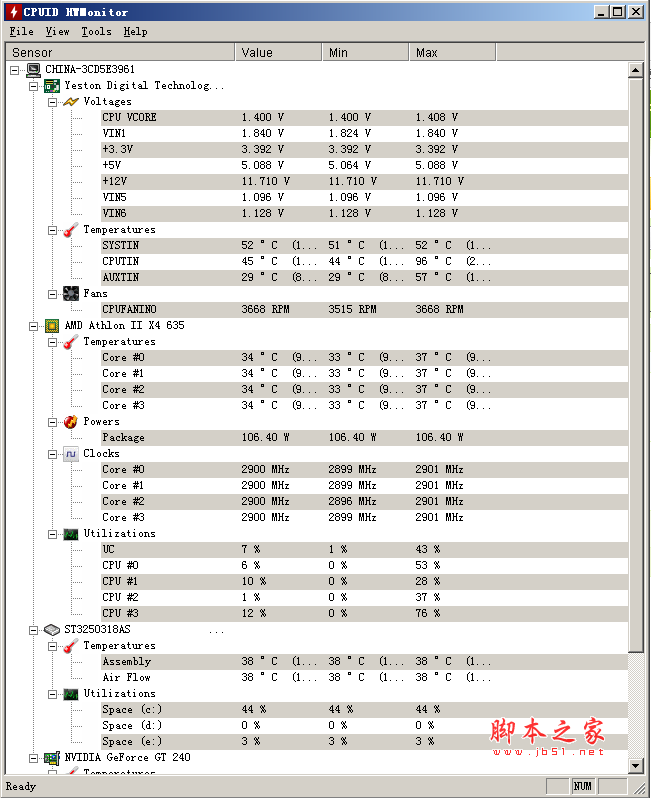
Task: Click the CPU chip icon beside AMD Athlon II X4 635
Action: (52, 326)
